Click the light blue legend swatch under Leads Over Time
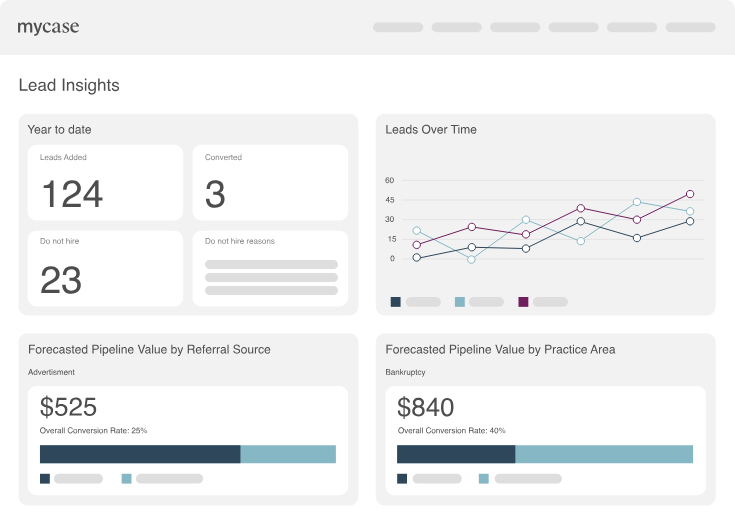The width and height of the screenshot is (735, 525). pyautogui.click(x=460, y=302)
